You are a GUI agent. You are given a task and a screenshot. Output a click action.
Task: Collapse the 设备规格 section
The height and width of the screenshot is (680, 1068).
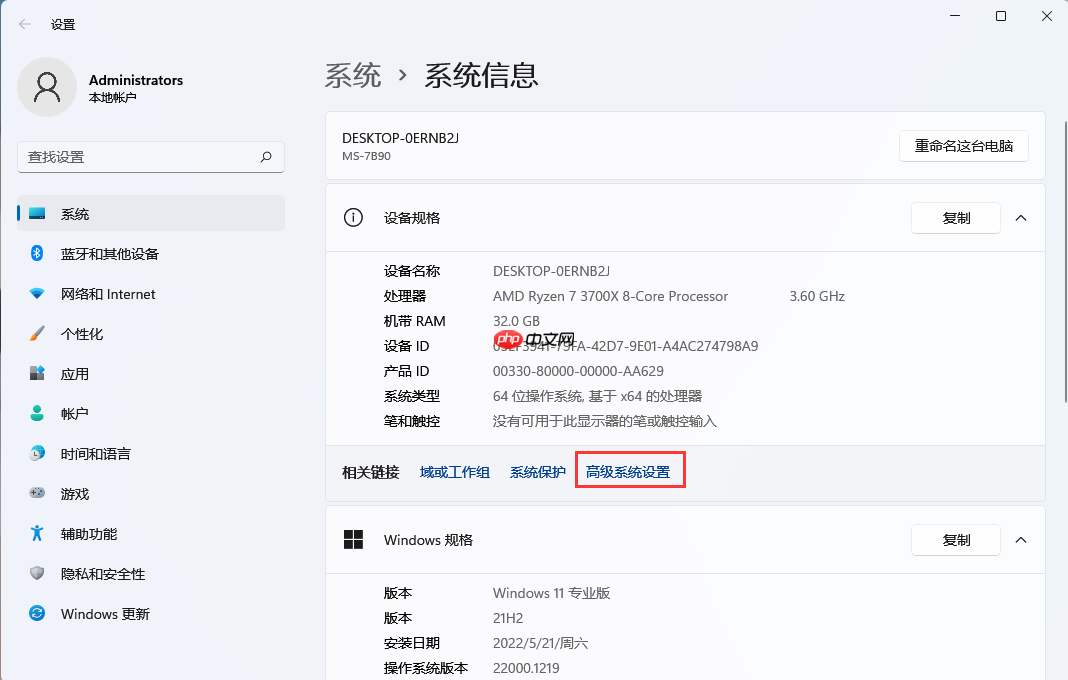pyautogui.click(x=1020, y=217)
